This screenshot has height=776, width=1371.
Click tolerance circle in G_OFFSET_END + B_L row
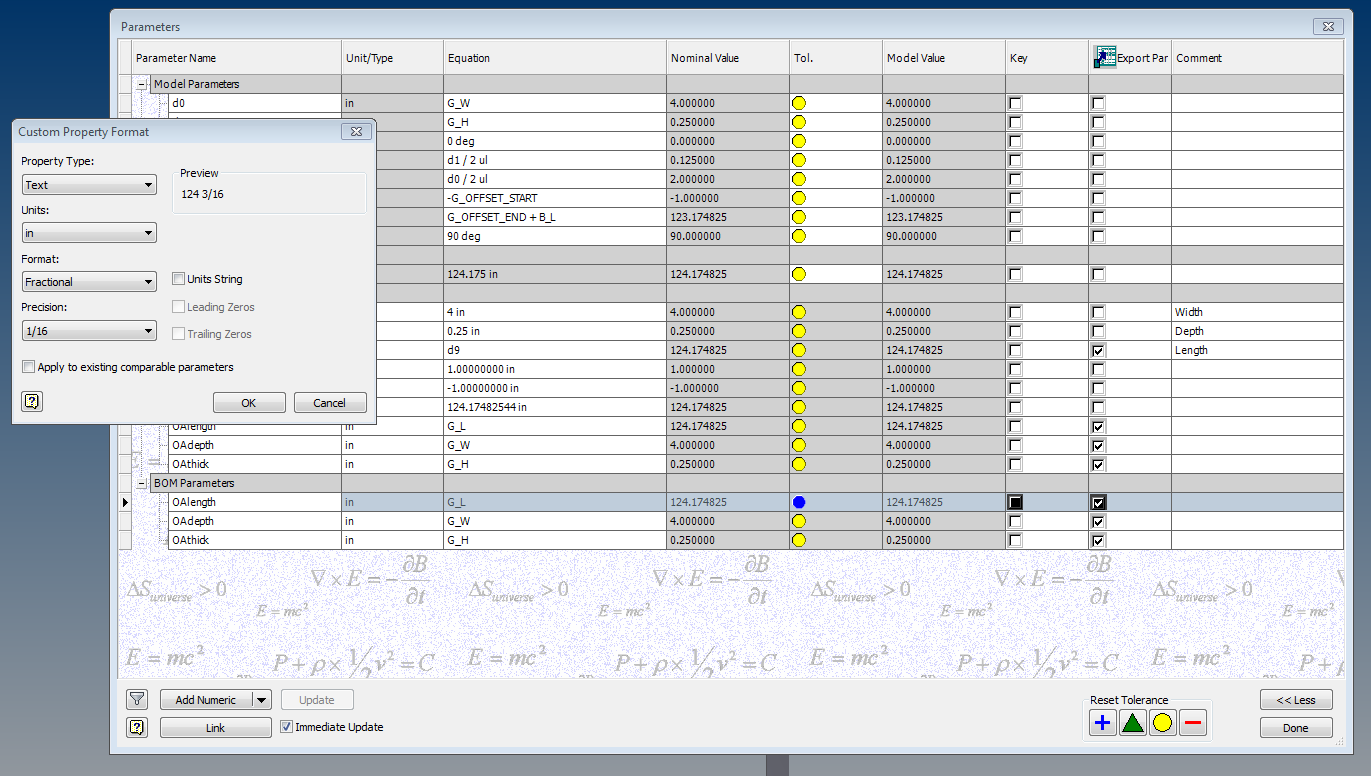click(x=798, y=217)
